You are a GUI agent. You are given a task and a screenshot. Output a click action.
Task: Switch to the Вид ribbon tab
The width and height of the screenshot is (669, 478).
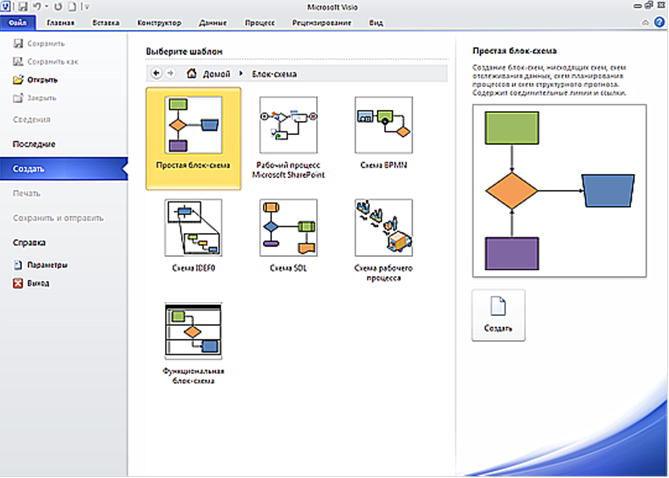click(x=375, y=23)
